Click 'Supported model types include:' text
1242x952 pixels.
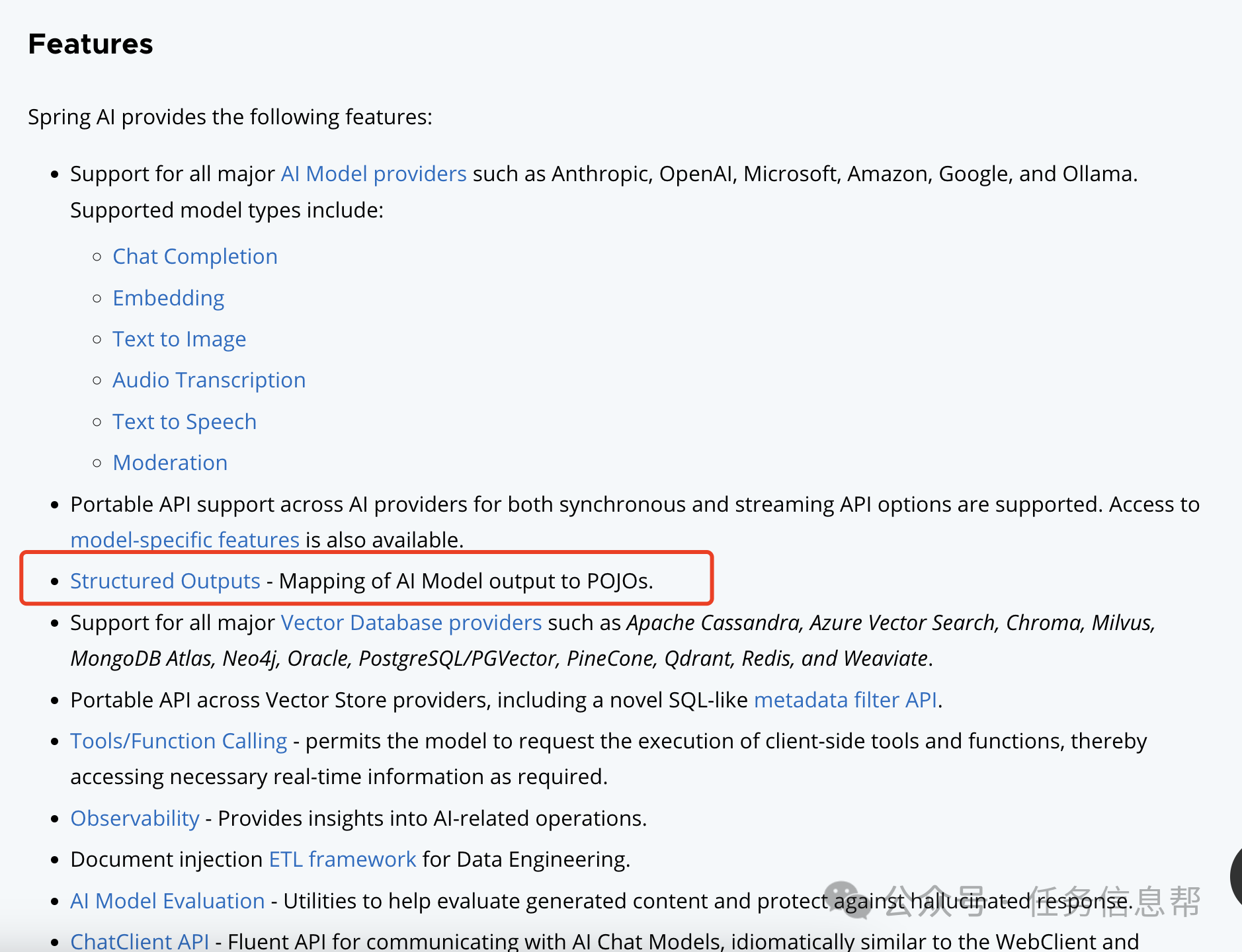pyautogui.click(x=227, y=210)
